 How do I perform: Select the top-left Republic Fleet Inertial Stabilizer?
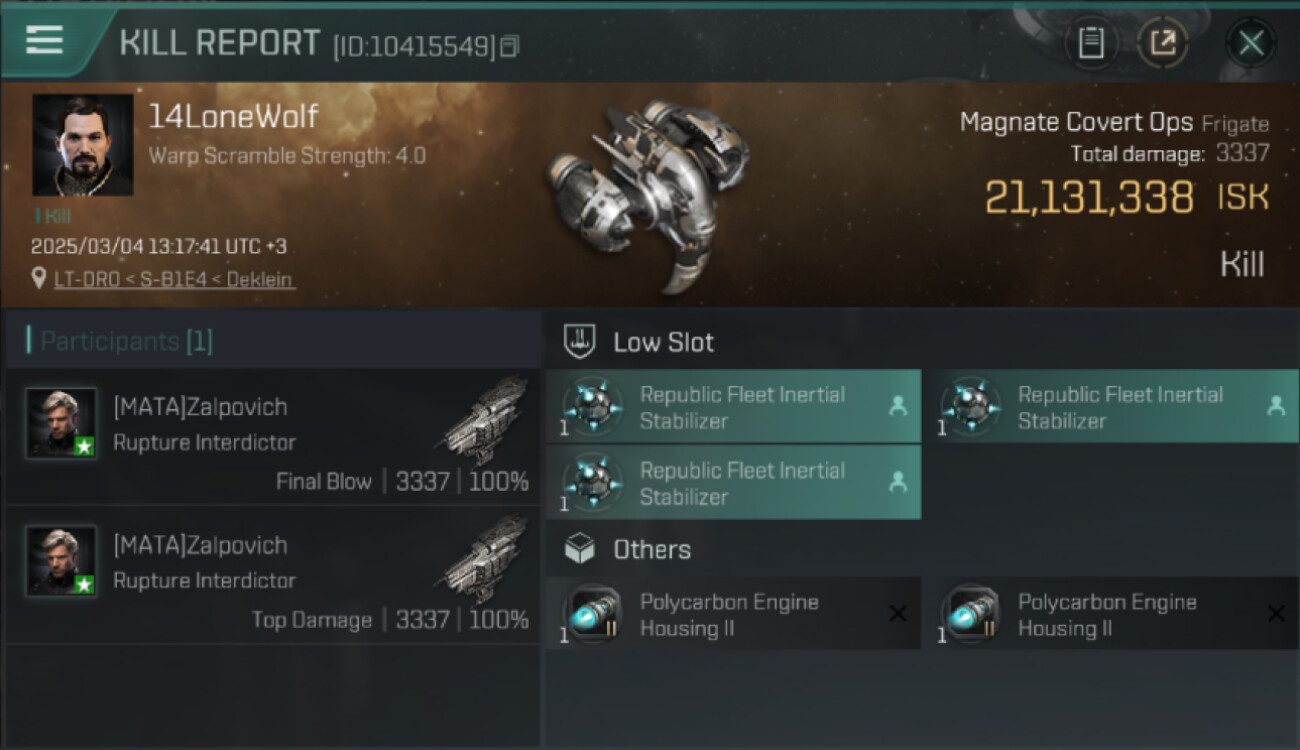[x=733, y=407]
